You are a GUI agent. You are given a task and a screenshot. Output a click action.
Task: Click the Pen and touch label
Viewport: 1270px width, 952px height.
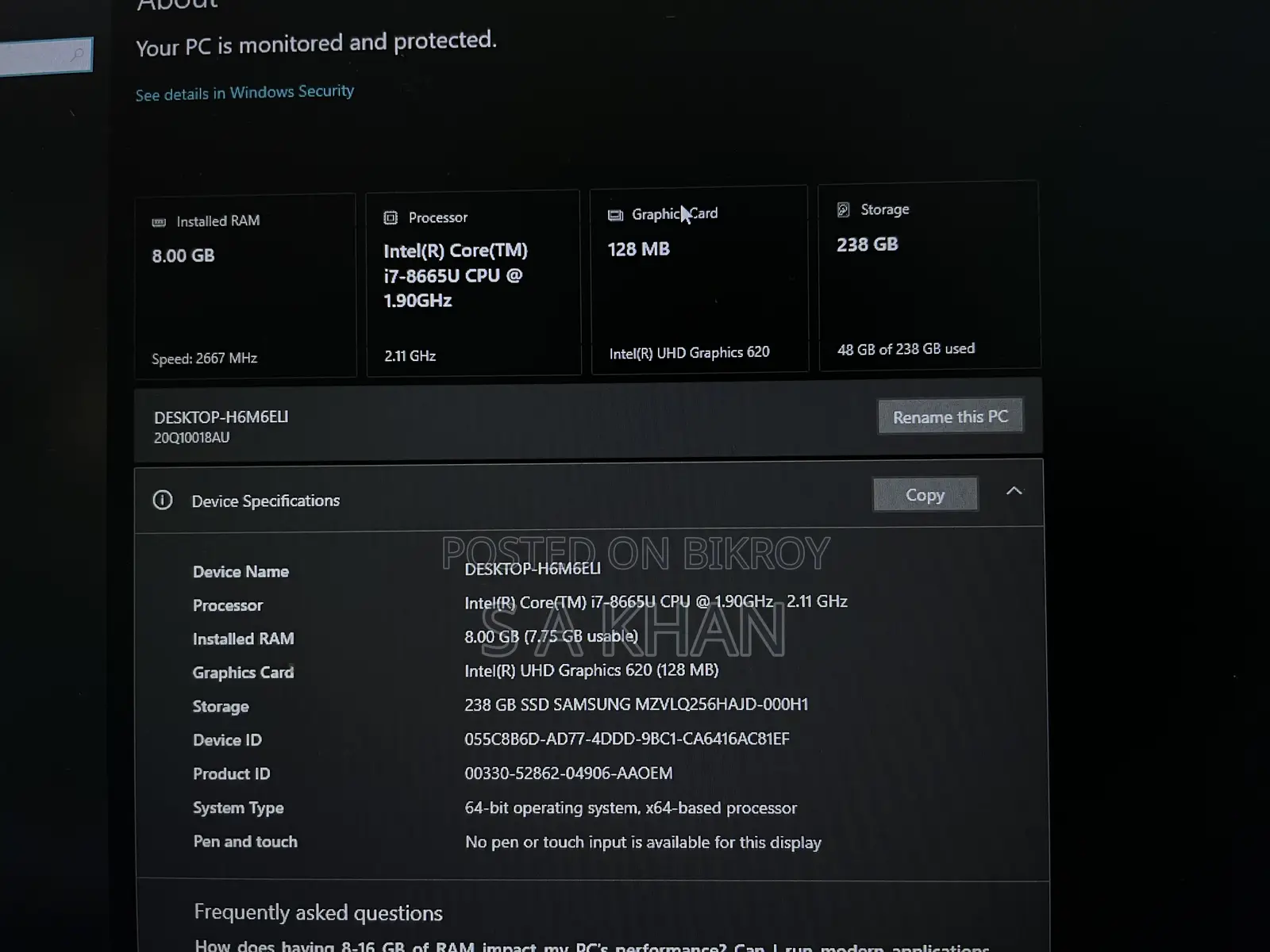click(245, 842)
